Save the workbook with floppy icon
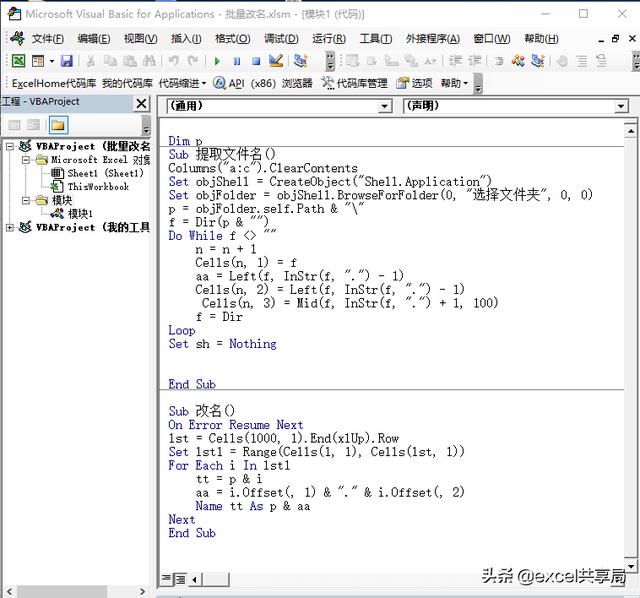640x598 pixels. pyautogui.click(x=67, y=61)
